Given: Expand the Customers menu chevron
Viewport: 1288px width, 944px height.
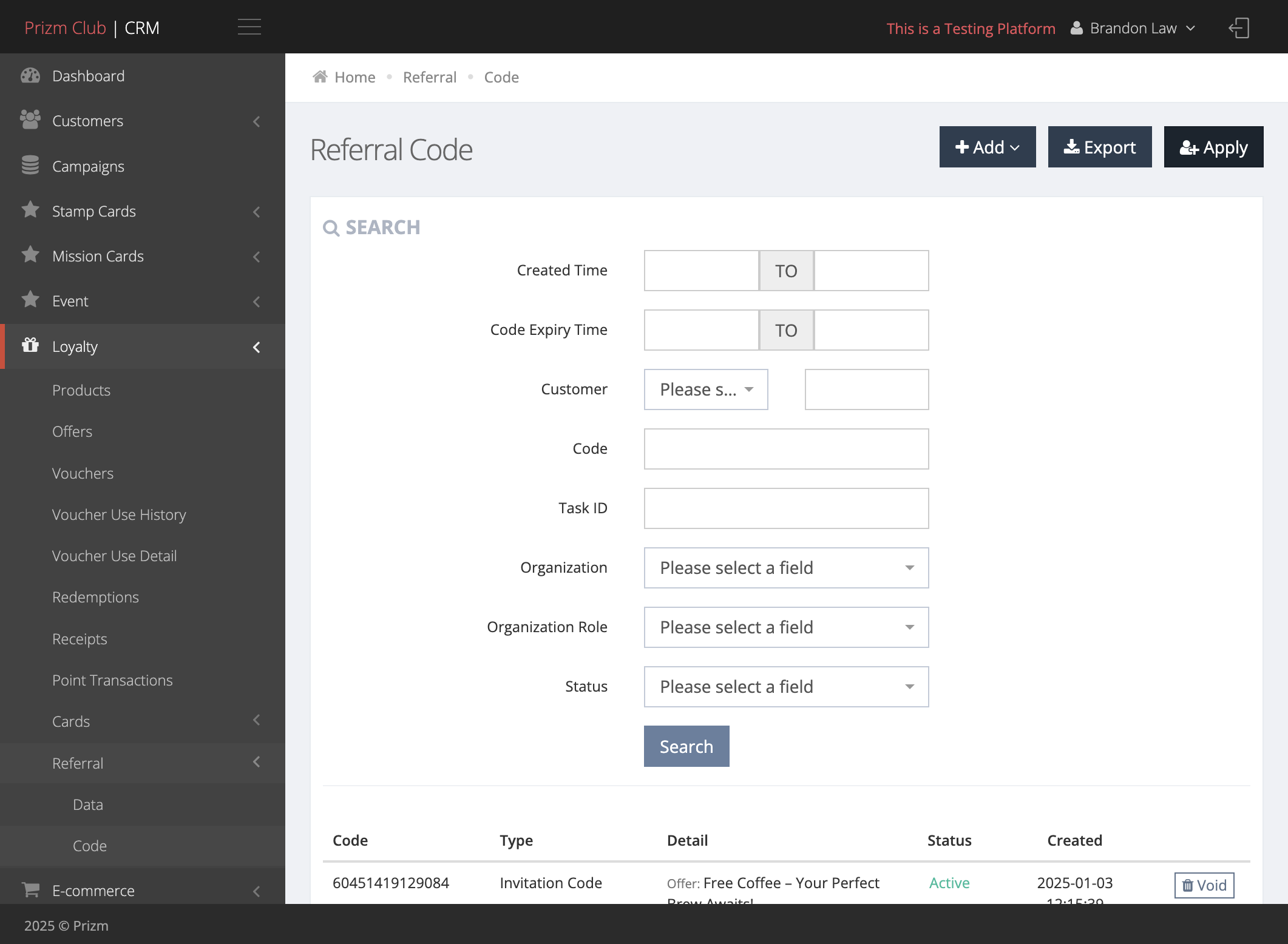Looking at the screenshot, I should (x=257, y=121).
